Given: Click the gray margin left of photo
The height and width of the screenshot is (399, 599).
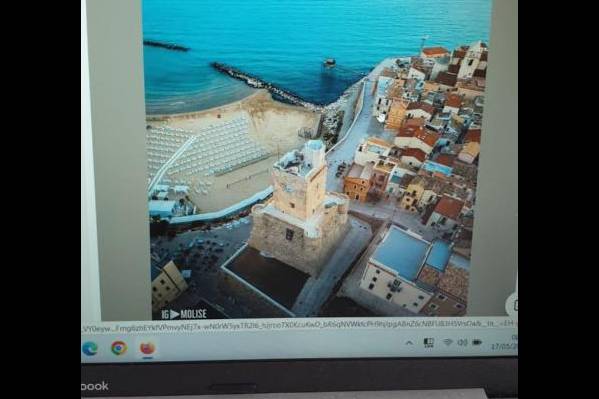Looking at the screenshot, I should (x=120, y=161).
